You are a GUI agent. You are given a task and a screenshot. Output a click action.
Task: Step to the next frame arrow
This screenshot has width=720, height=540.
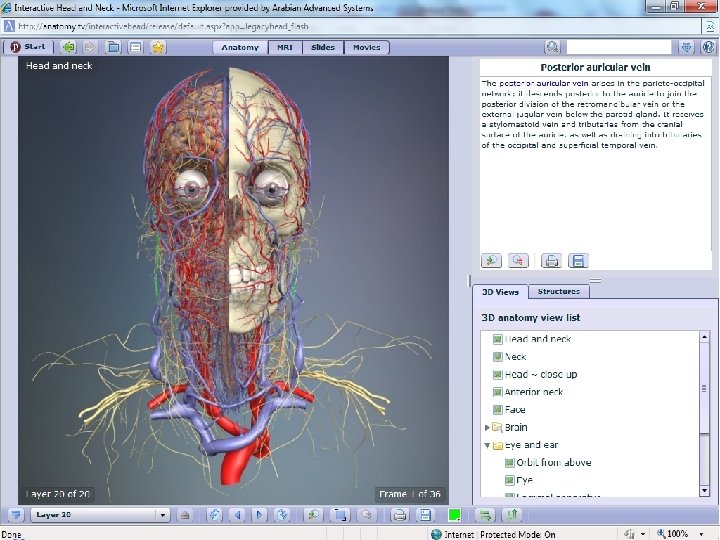[259, 515]
